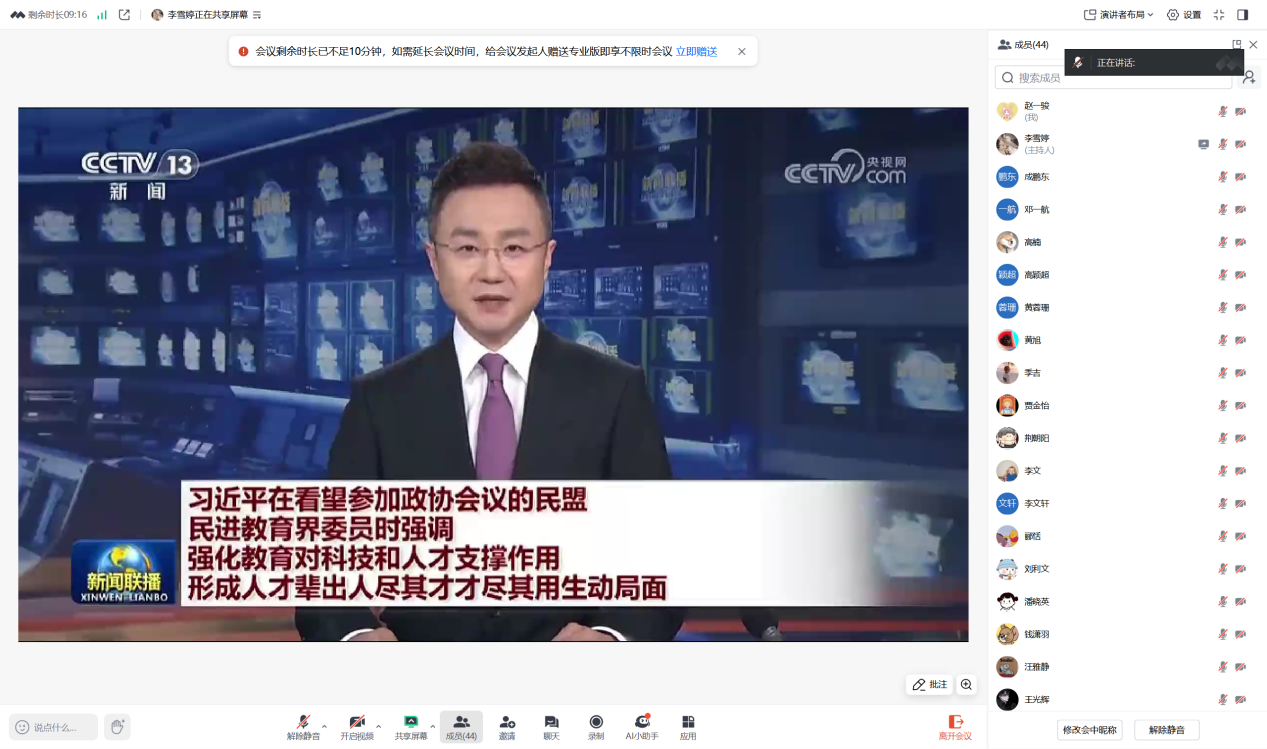Expand the arrow next to 共享屏幕
1267x749 pixels.
(x=432, y=726)
